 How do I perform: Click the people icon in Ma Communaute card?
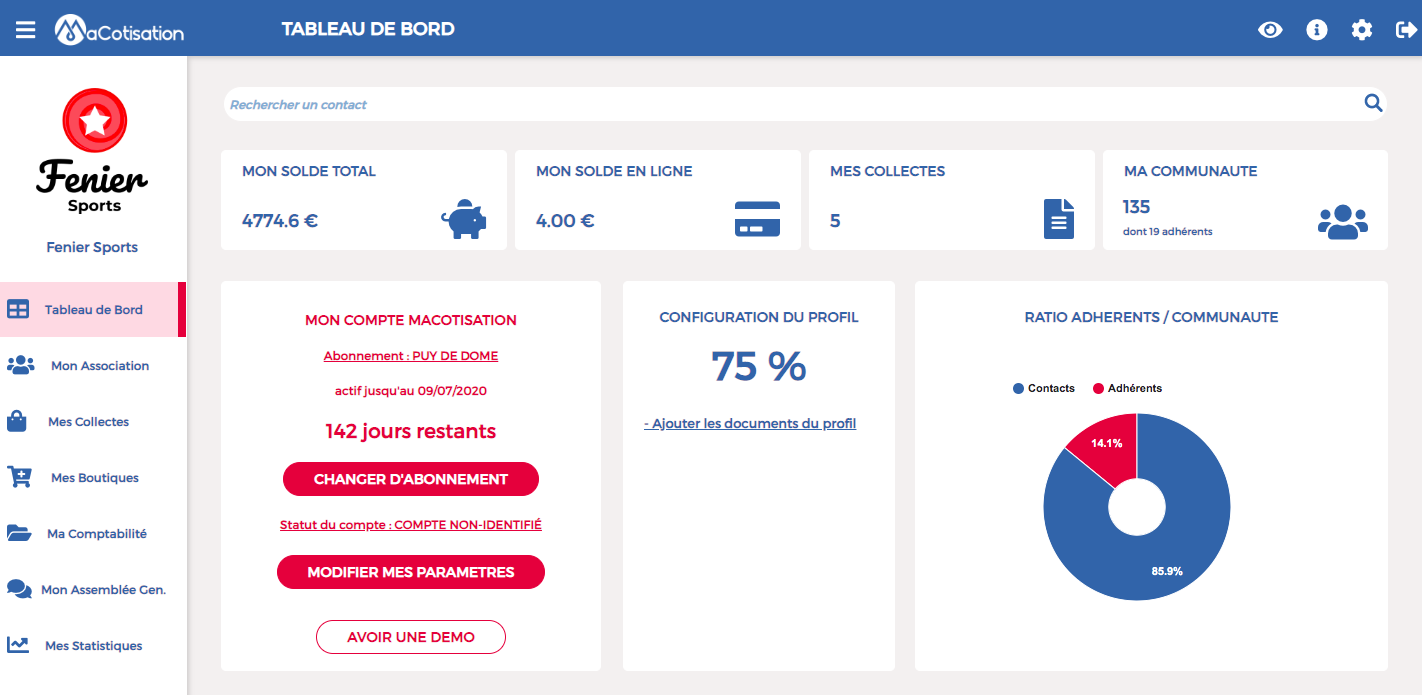point(1342,221)
